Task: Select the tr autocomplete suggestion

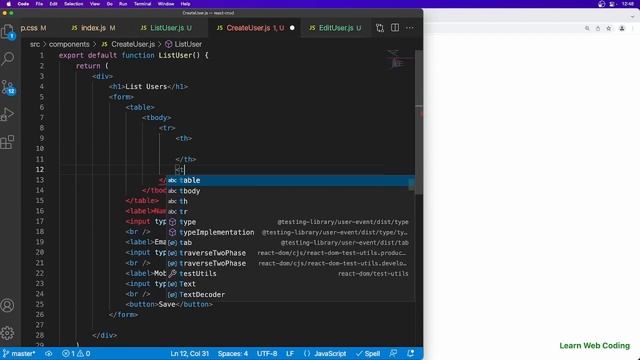Action: pos(290,211)
